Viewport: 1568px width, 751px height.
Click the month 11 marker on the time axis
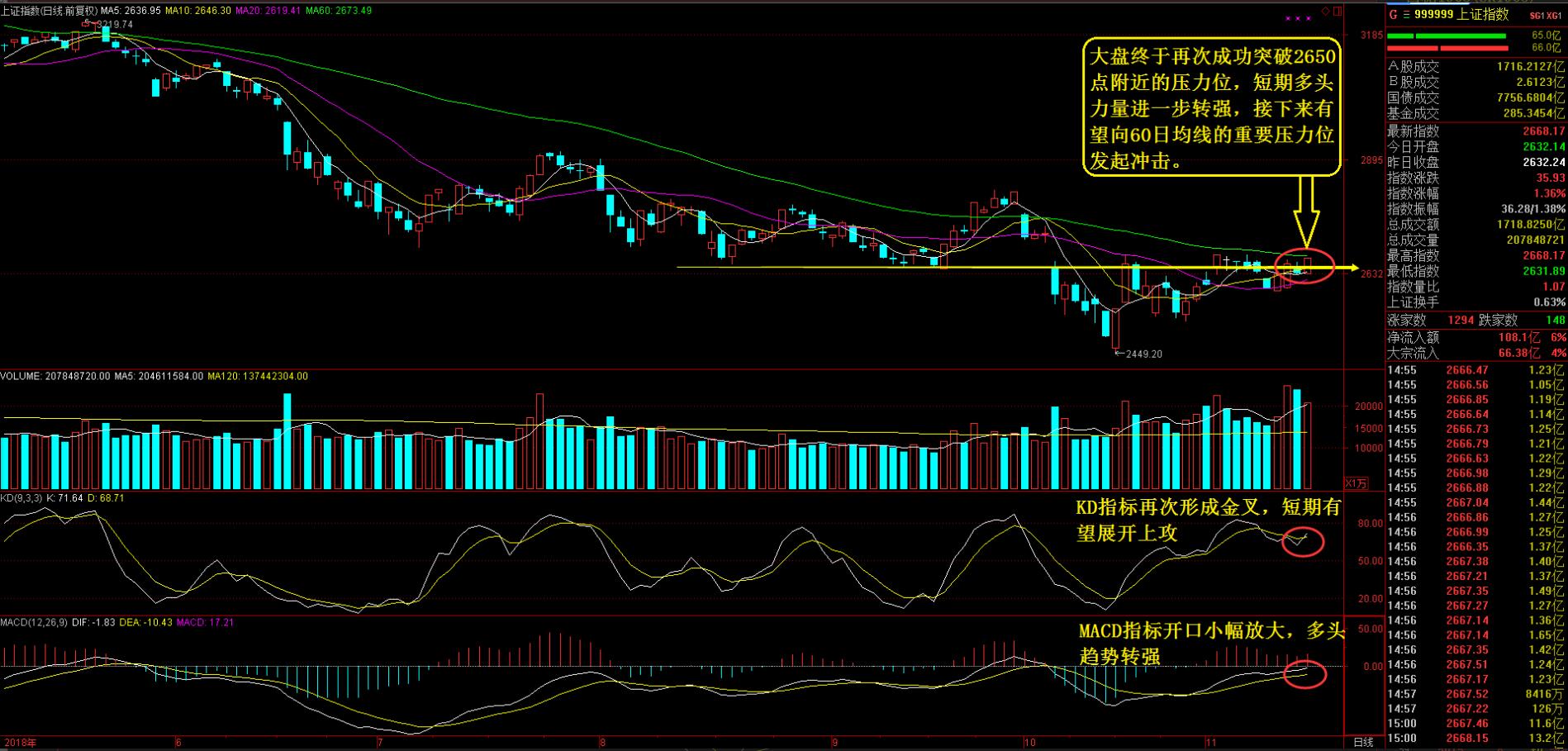point(1211,742)
